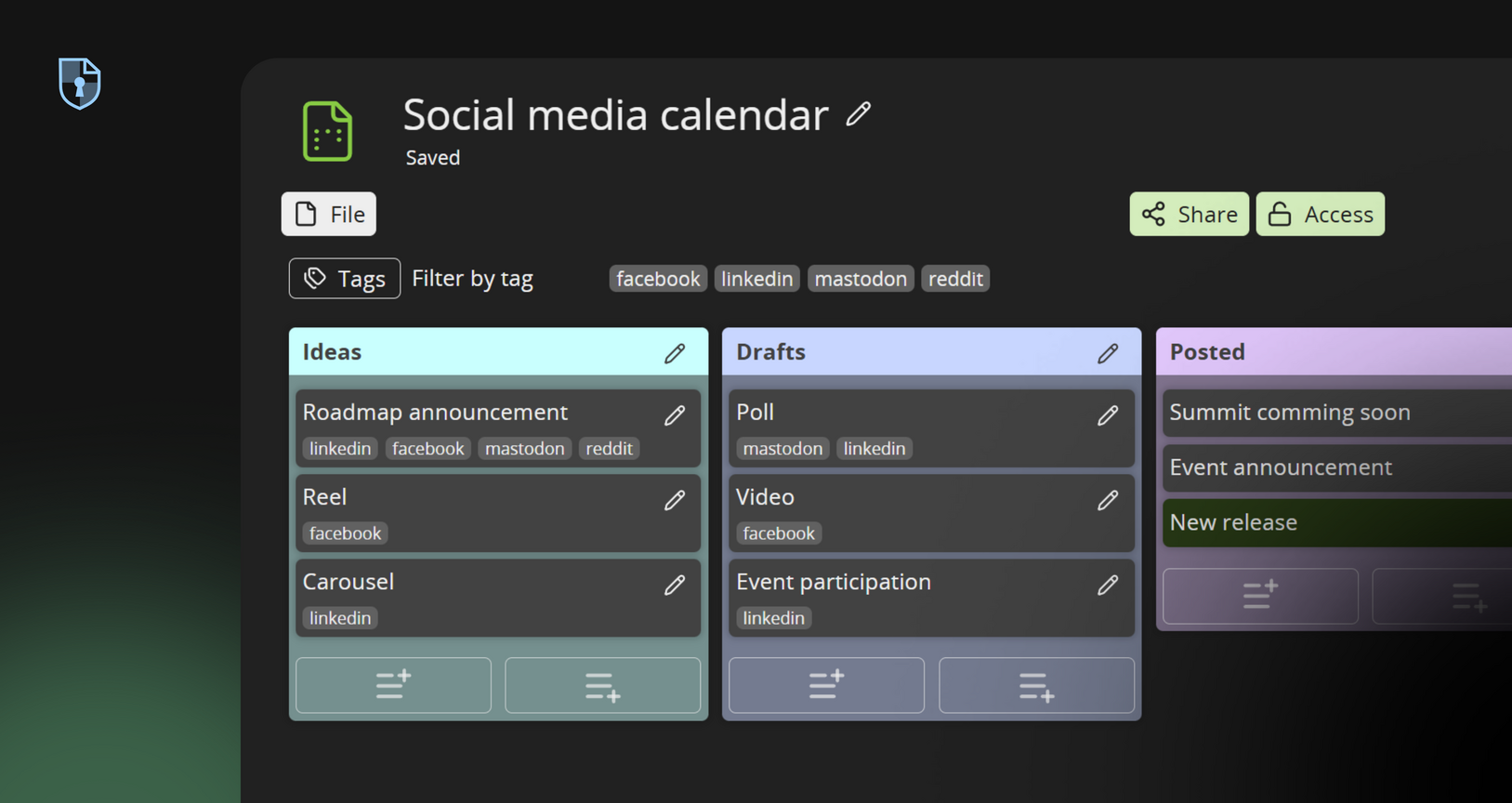Click the Share button
Image resolution: width=1512 pixels, height=803 pixels.
tap(1189, 215)
